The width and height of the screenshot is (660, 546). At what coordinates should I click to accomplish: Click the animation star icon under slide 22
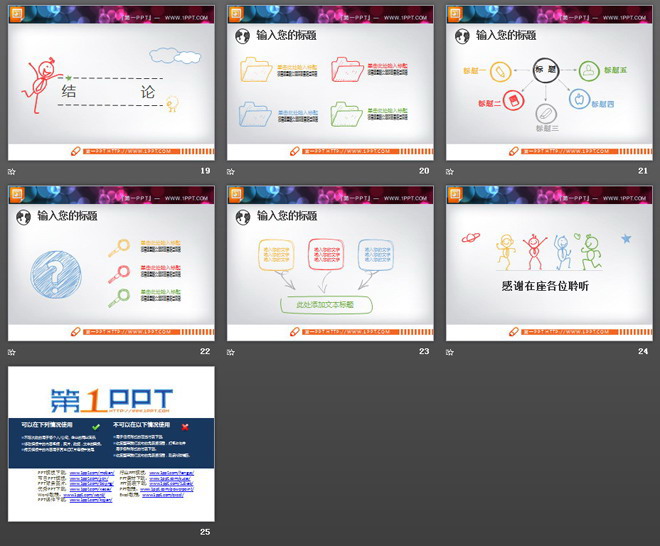tap(12, 352)
